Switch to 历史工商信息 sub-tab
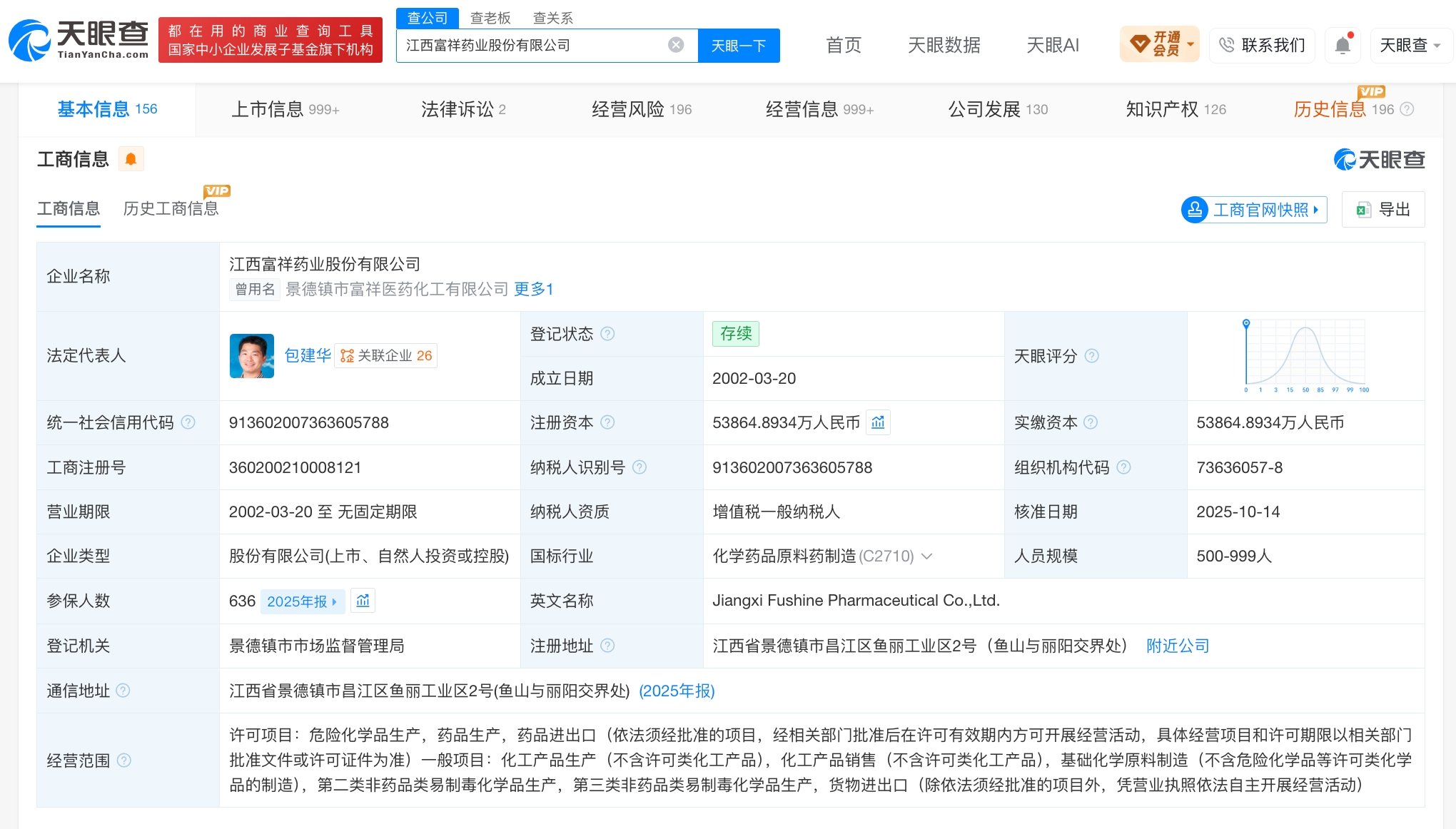The image size is (1456, 829). pos(171,208)
